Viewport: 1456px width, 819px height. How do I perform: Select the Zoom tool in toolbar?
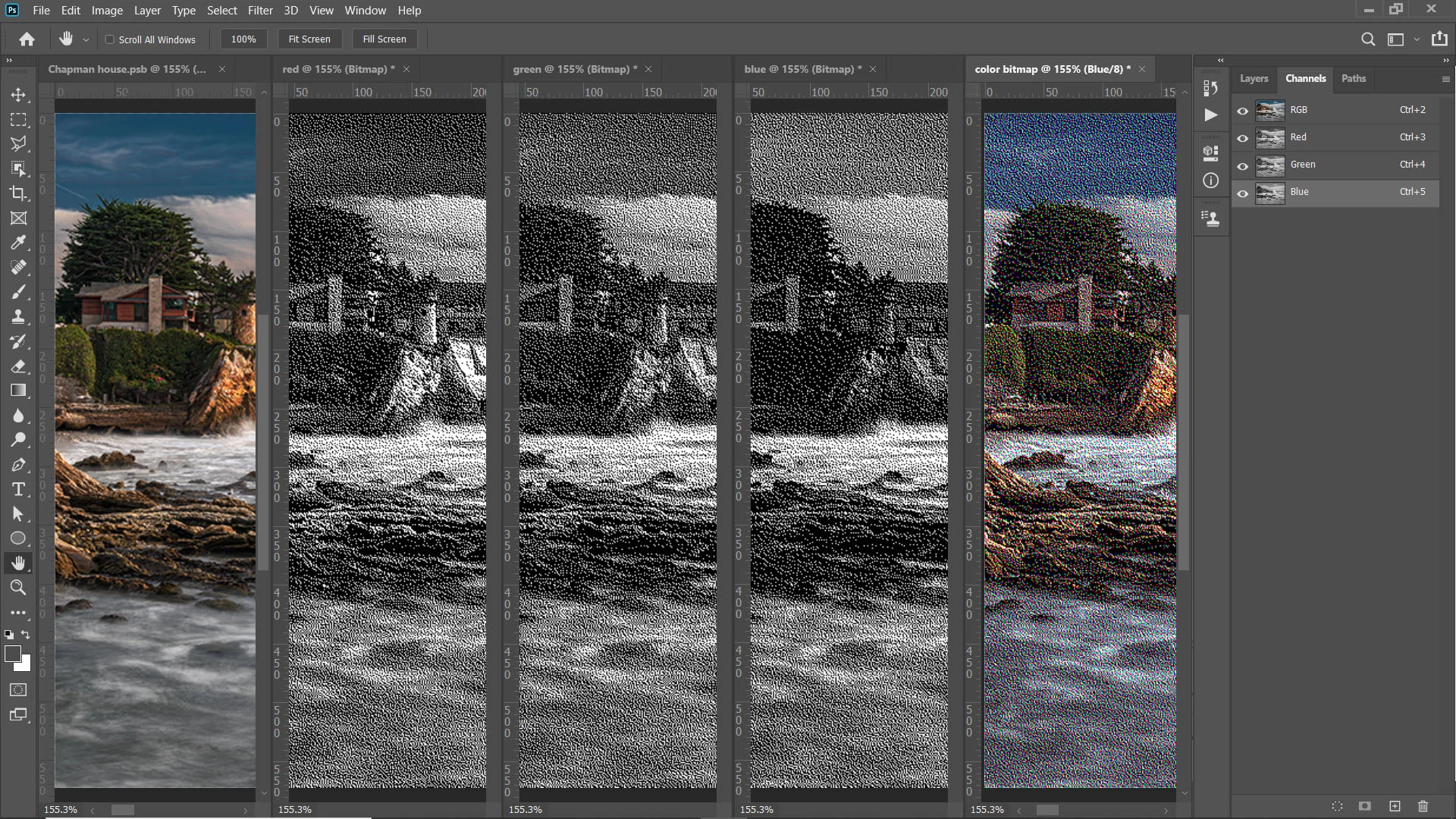click(18, 588)
